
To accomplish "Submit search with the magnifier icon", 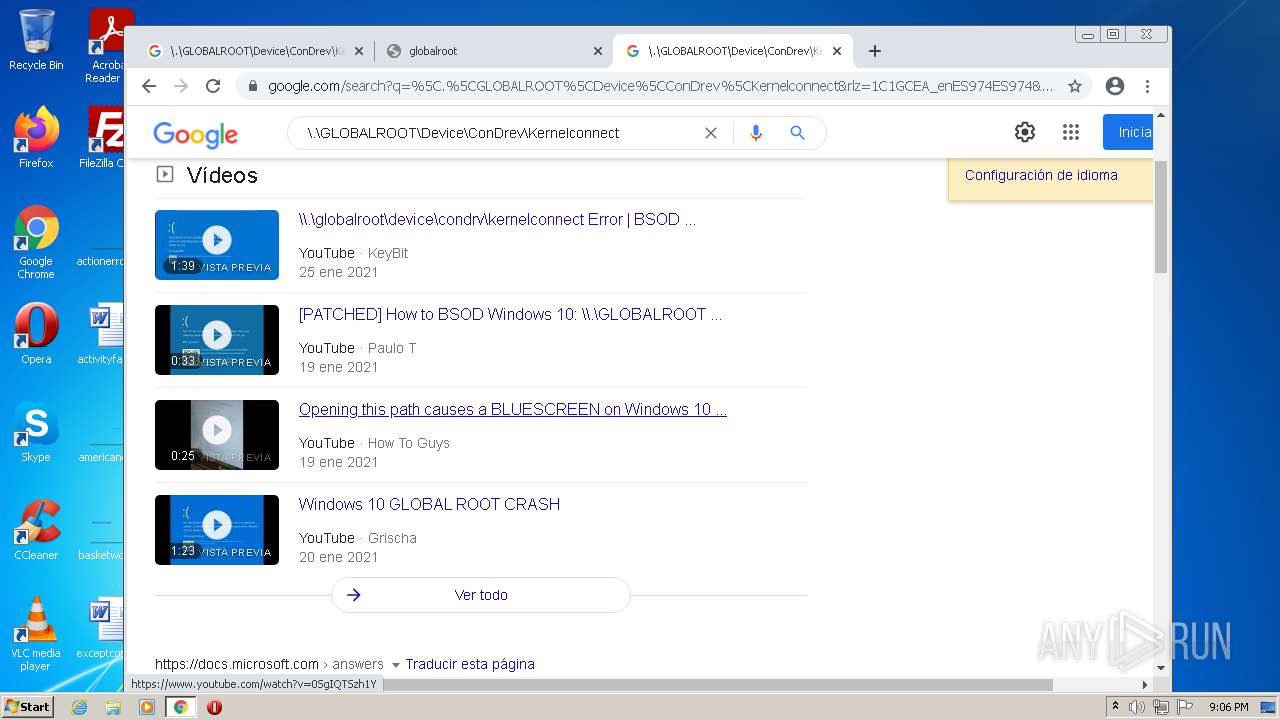I will coord(797,133).
